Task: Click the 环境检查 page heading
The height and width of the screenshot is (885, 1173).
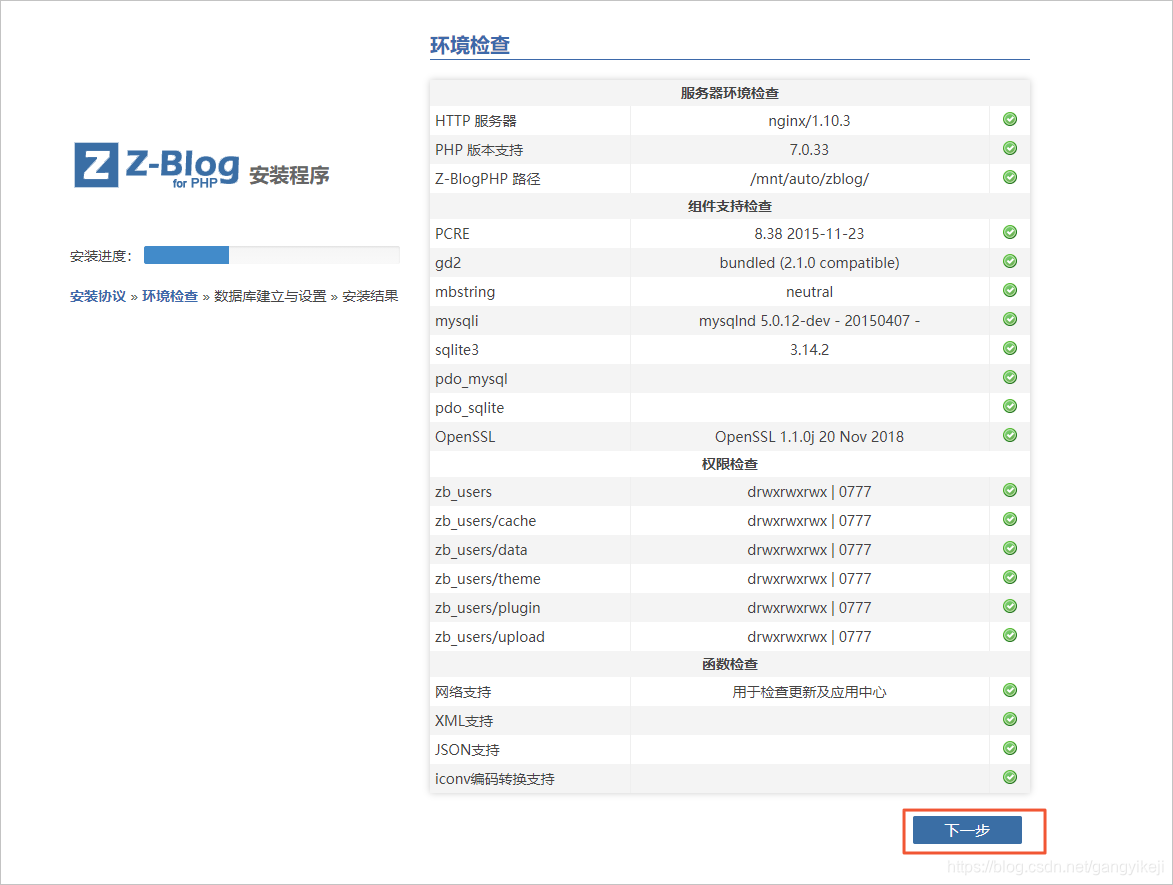Action: 470,46
